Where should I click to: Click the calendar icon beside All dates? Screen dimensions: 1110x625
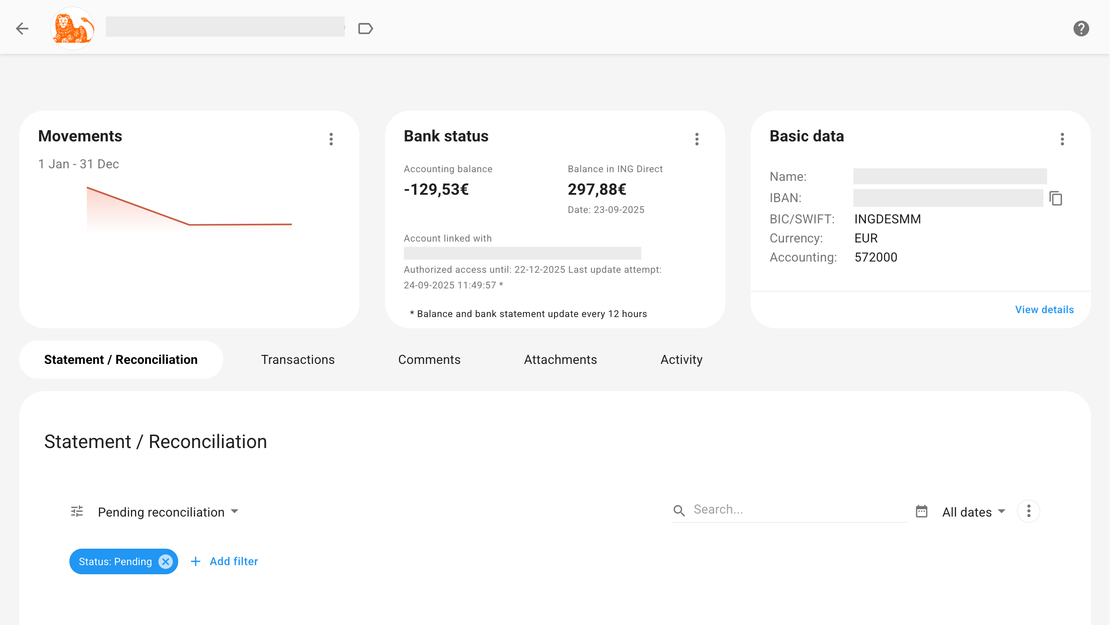(922, 512)
